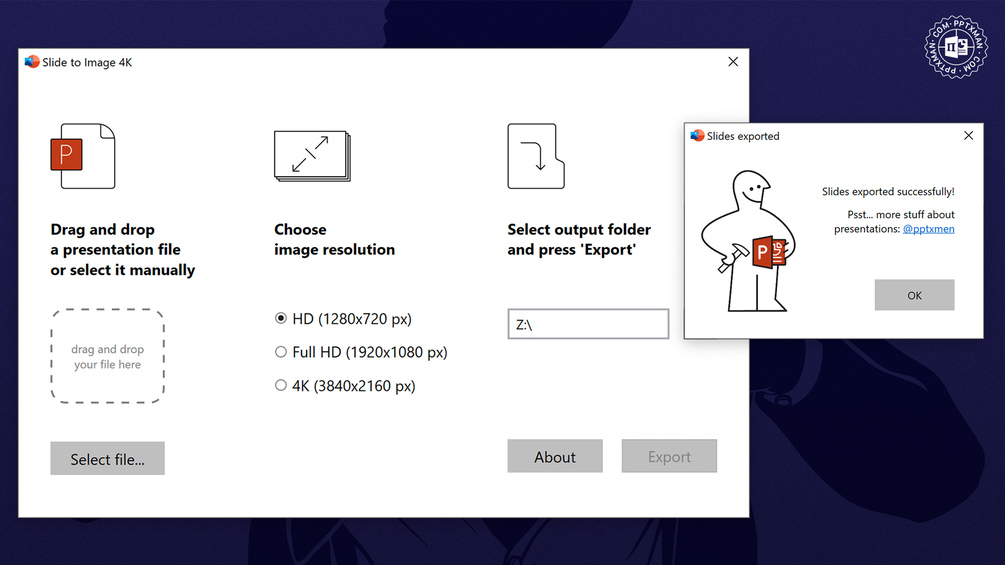The height and width of the screenshot is (565, 1005).
Task: Click the Export button
Action: (x=669, y=456)
